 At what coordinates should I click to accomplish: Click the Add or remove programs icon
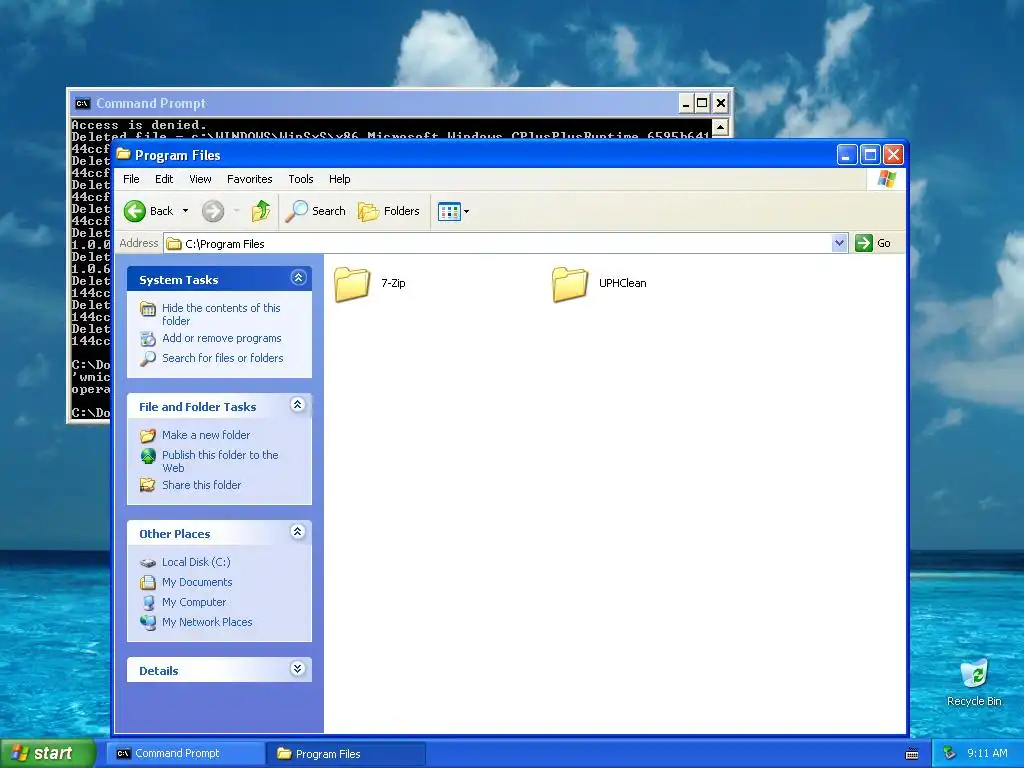(x=148, y=339)
